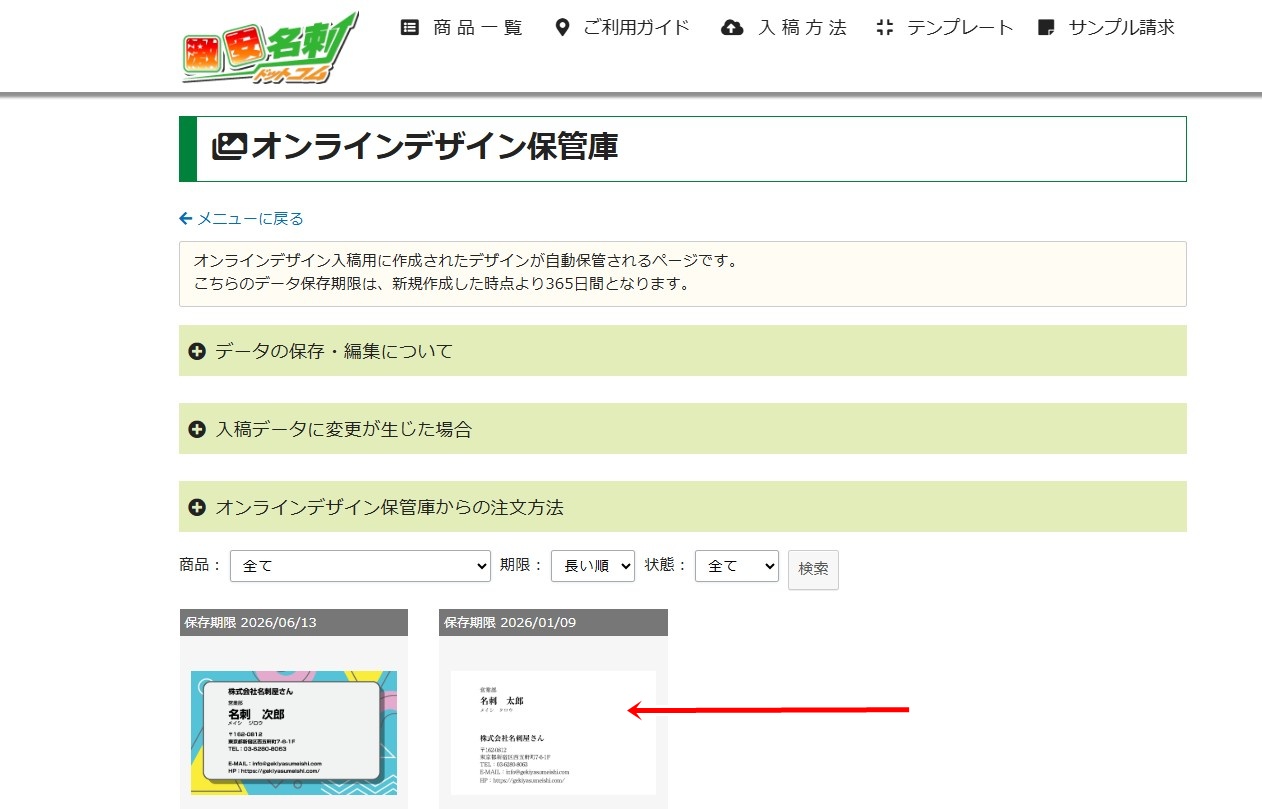Click the list icon beside 商品一覧

click(x=410, y=28)
